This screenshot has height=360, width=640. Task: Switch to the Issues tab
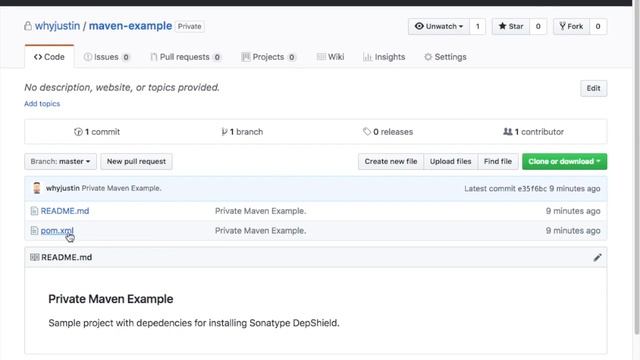[106, 57]
